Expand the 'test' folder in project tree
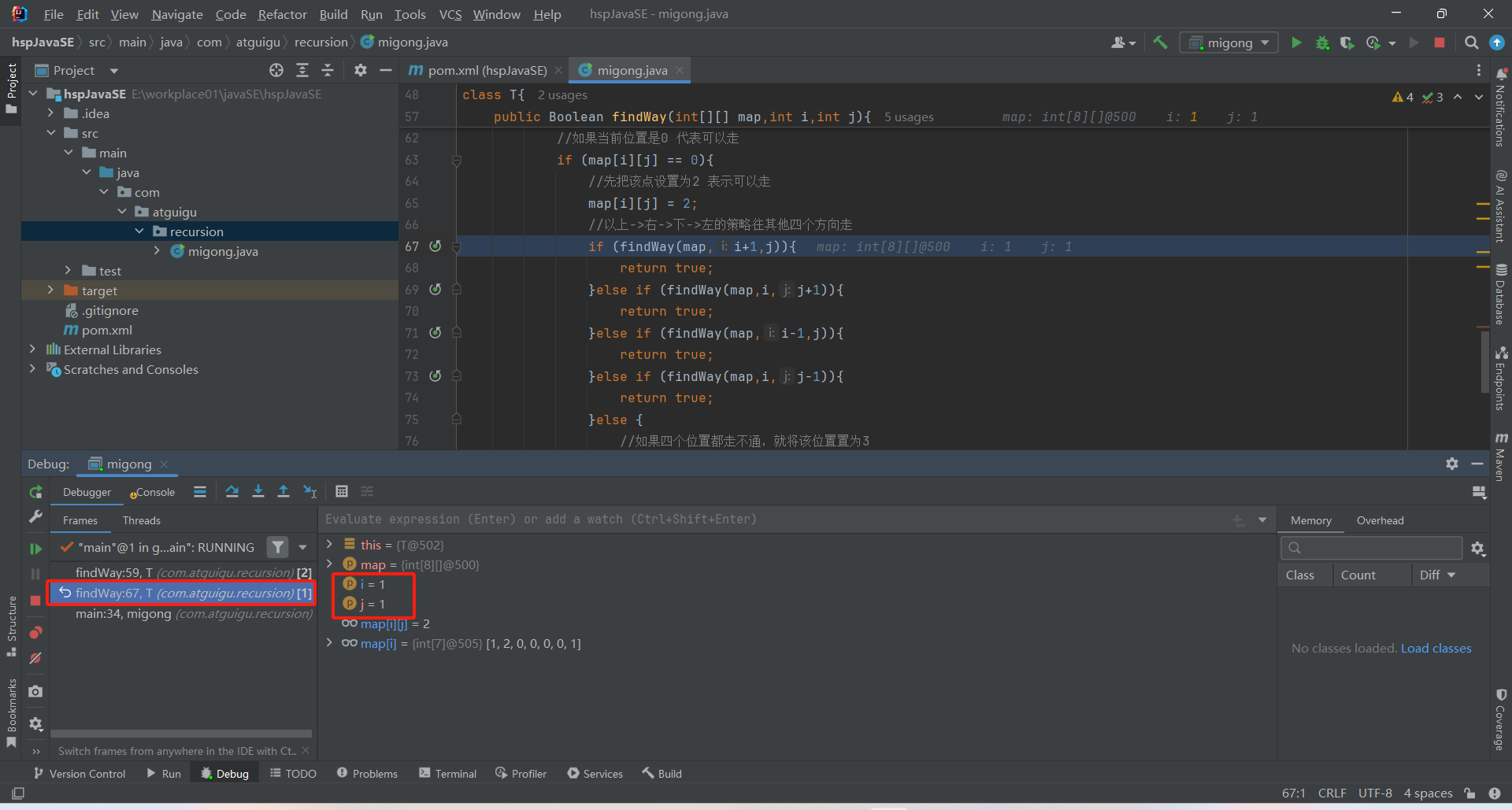The height and width of the screenshot is (810, 1512). pyautogui.click(x=68, y=271)
